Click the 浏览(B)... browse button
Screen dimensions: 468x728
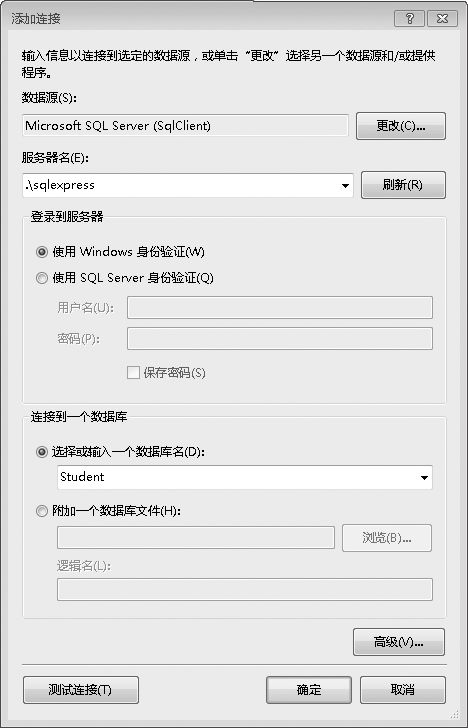[387, 538]
